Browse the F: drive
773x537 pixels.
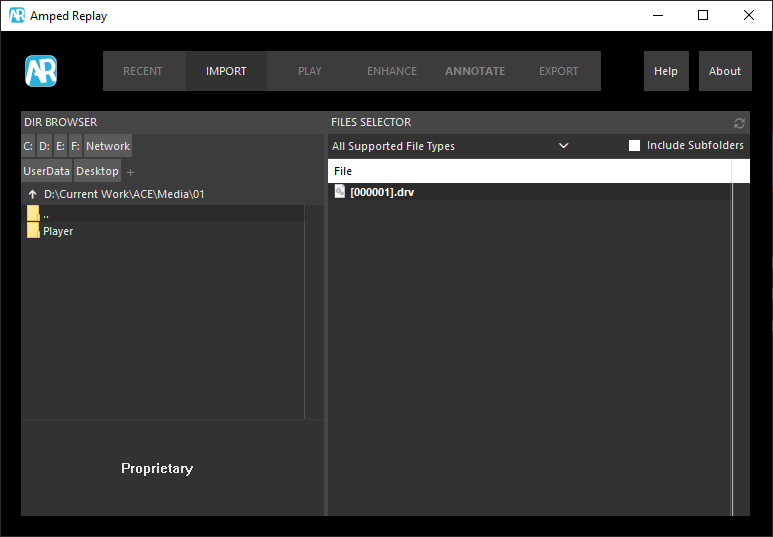75,146
